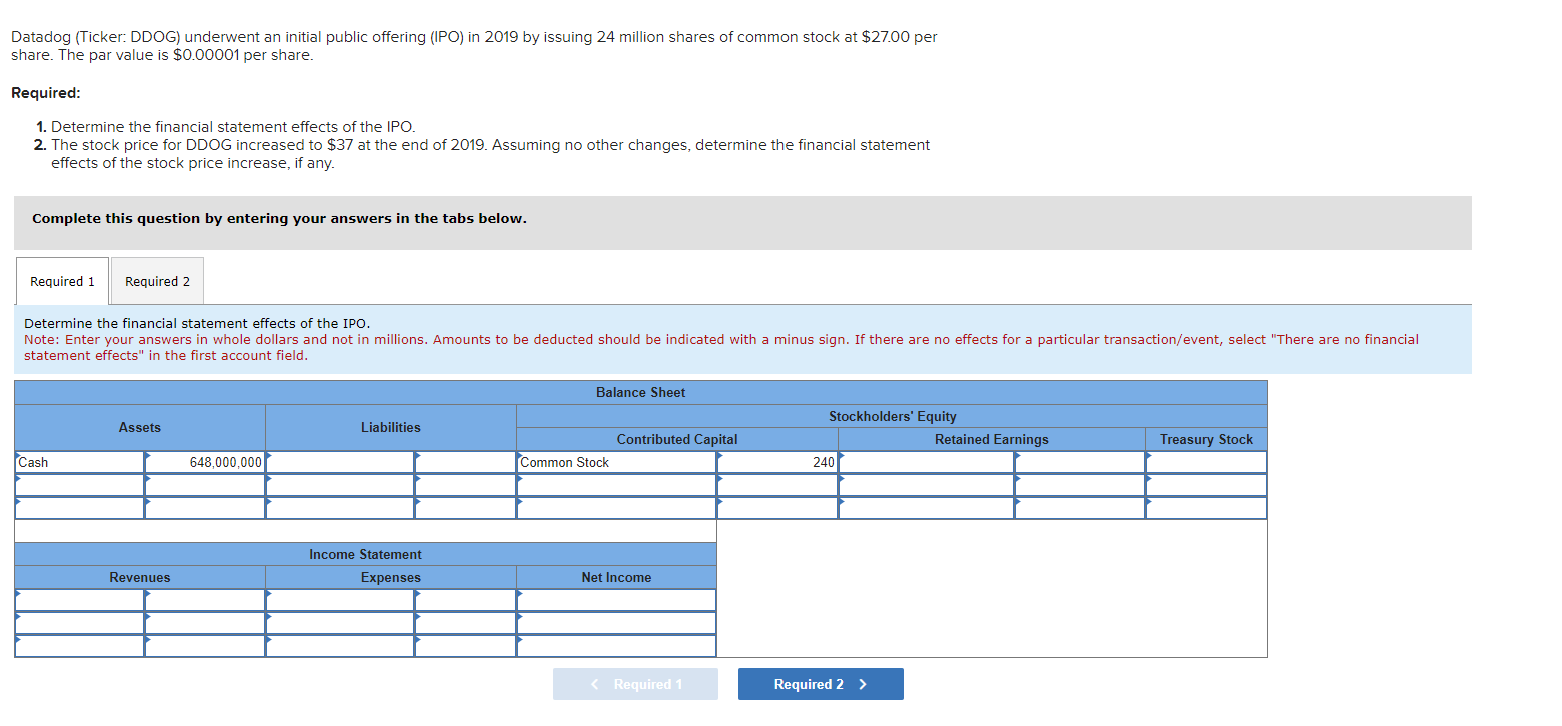Select the 240 amount field for Common Stock
The height and width of the screenshot is (726, 1562).
777,462
